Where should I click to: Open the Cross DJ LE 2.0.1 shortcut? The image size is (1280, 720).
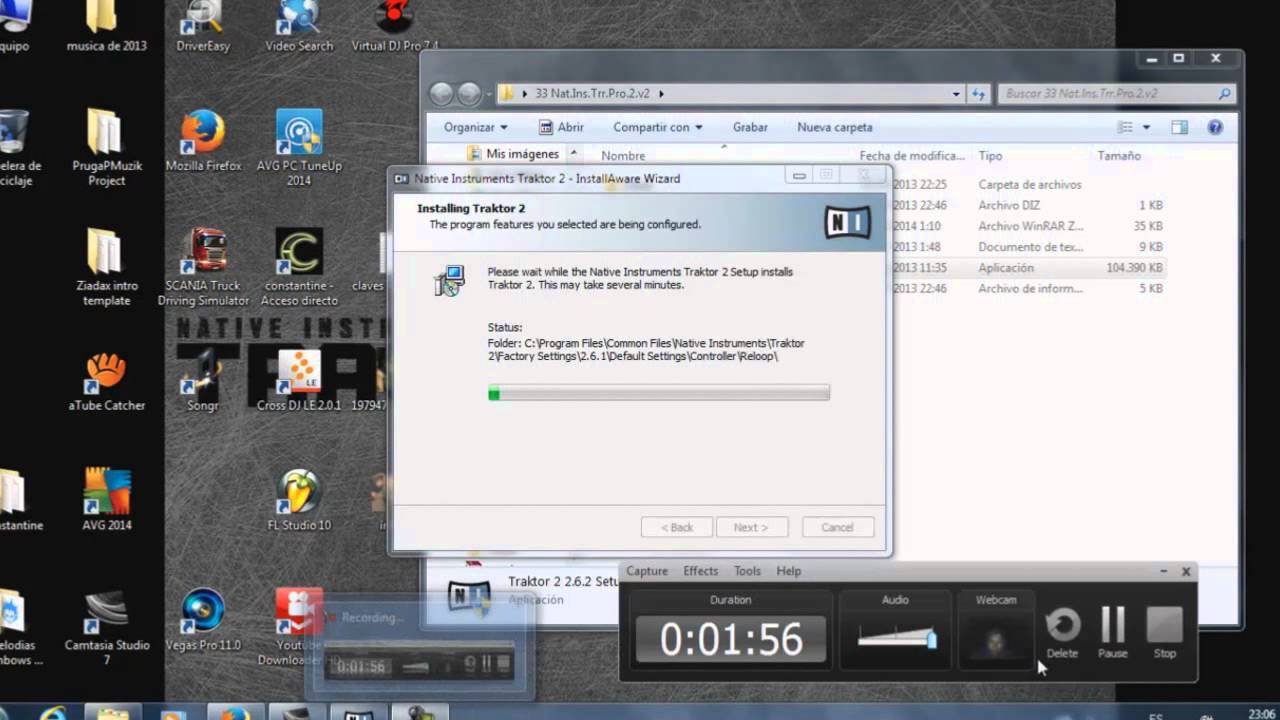coord(299,381)
